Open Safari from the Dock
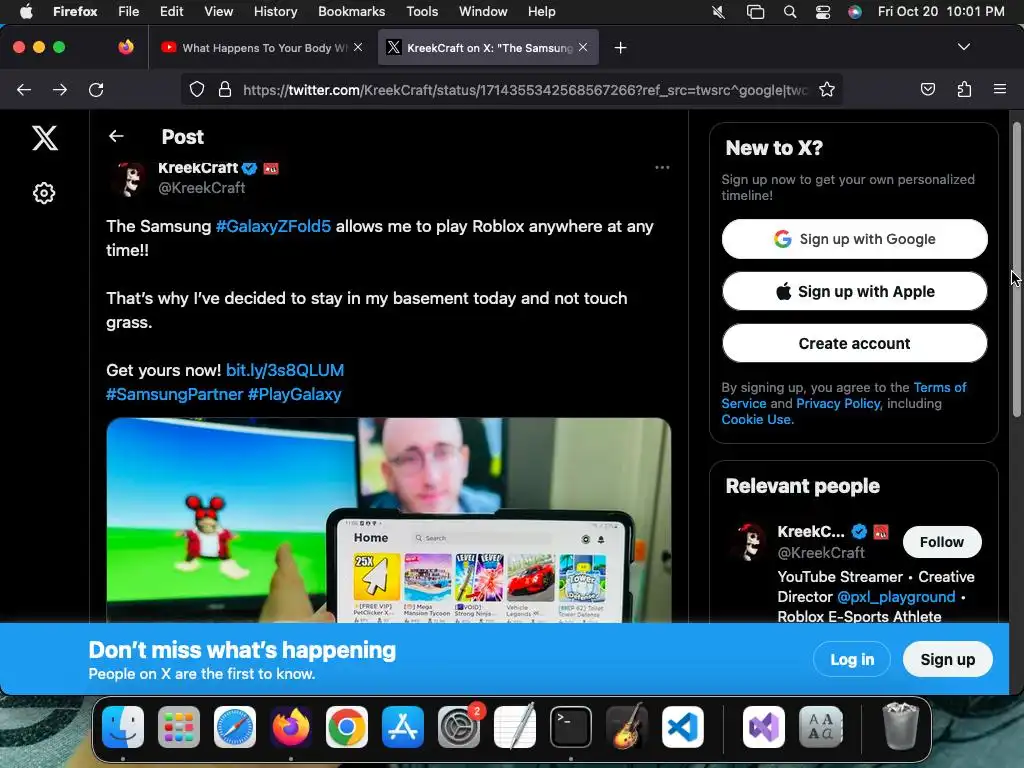 tap(235, 727)
